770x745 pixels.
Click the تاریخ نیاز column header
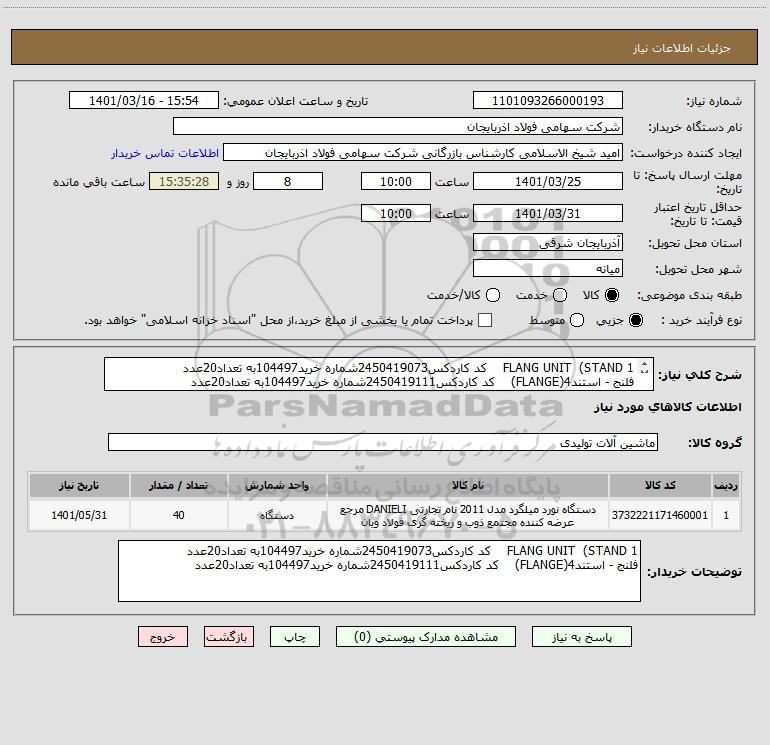coord(79,485)
